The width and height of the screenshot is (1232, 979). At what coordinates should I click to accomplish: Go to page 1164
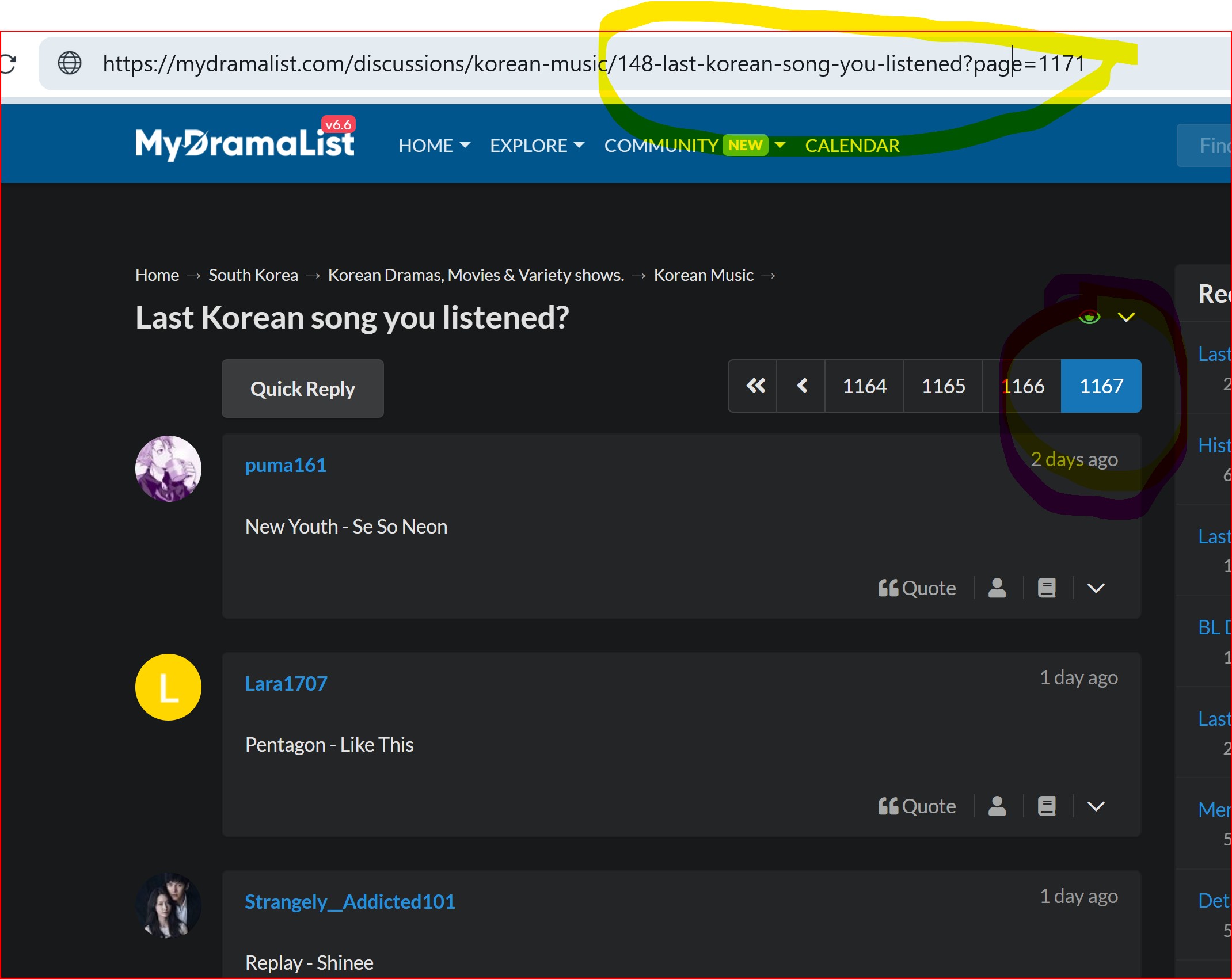(865, 386)
